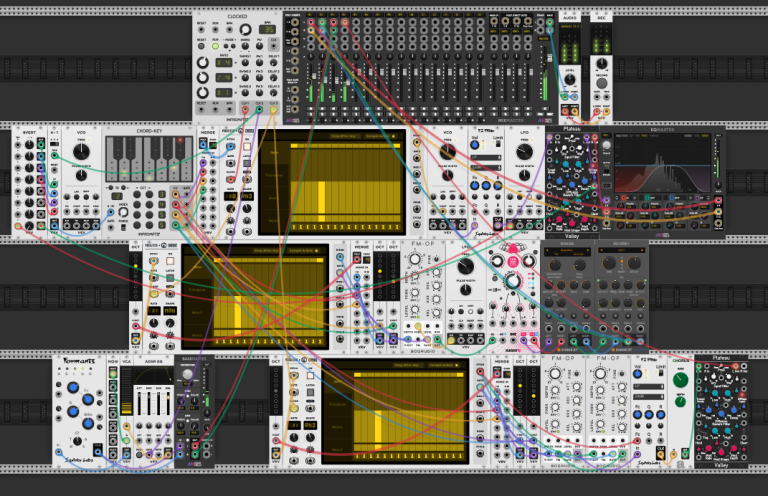This screenshot has height=496, width=768.
Task: Select the top-left knob on REVERB1 module
Action: pyautogui.click(x=609, y=263)
